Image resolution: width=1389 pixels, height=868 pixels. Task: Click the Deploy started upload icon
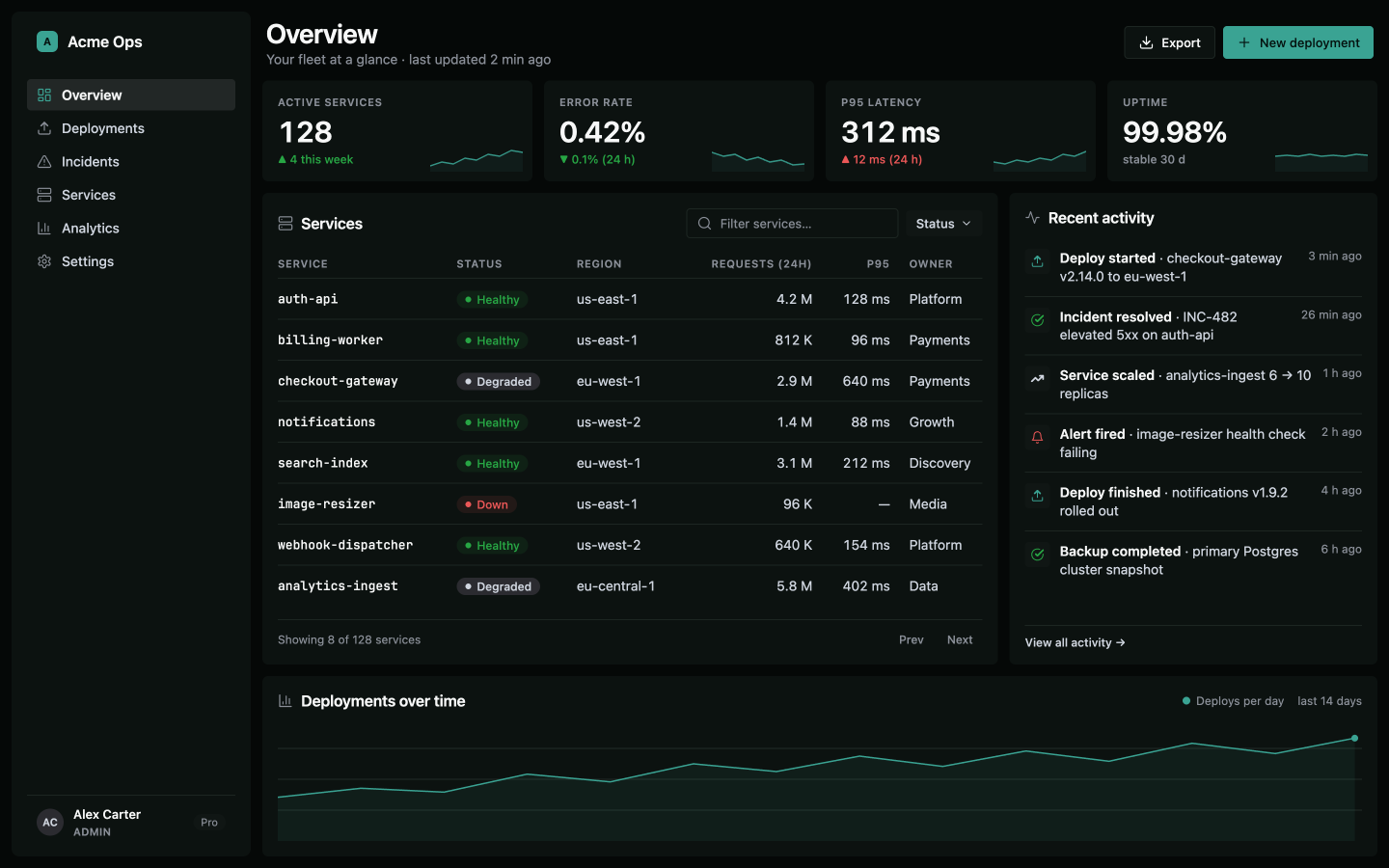(1038, 261)
